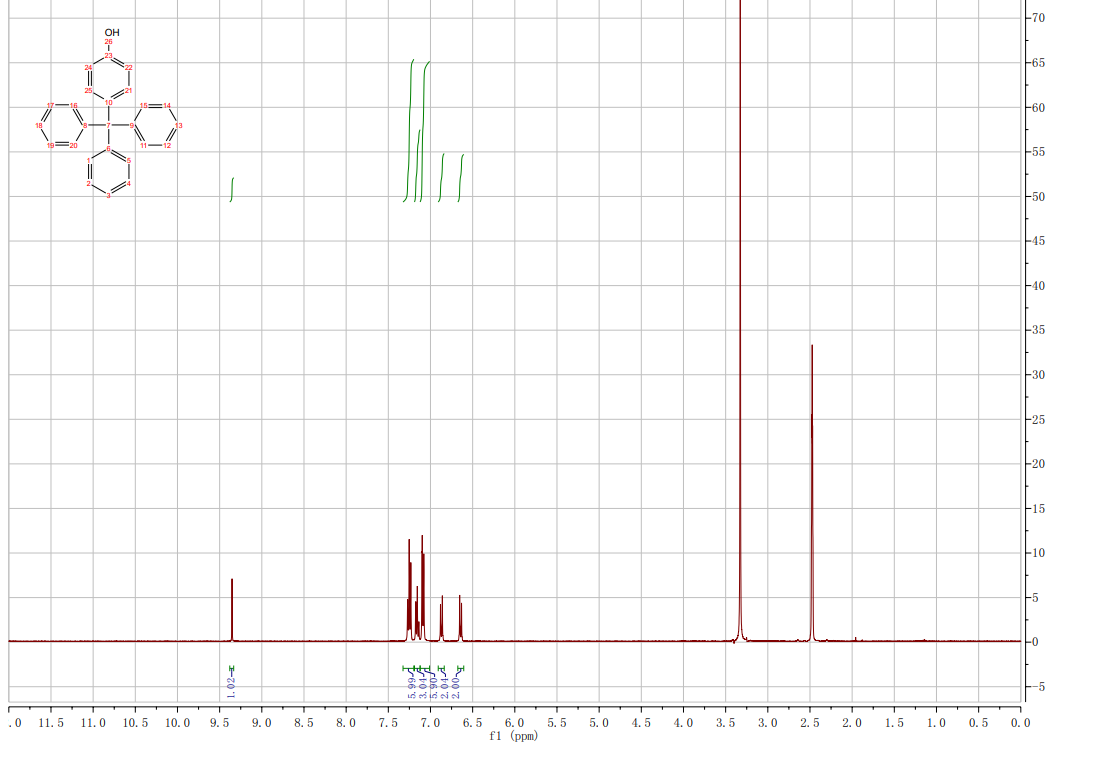Click the integral value 2.00 label
Viewport: 1102px width, 757px height.
(x=456, y=686)
